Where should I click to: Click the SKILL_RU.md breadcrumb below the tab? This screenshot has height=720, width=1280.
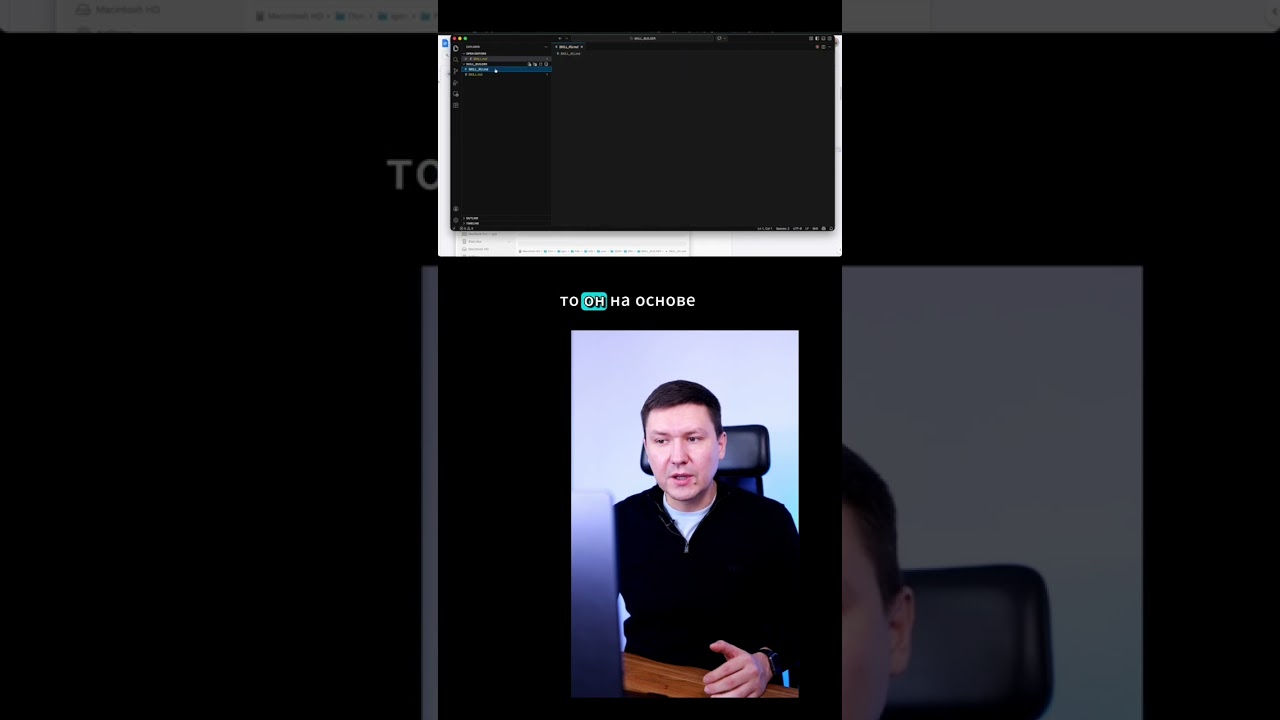coord(570,53)
